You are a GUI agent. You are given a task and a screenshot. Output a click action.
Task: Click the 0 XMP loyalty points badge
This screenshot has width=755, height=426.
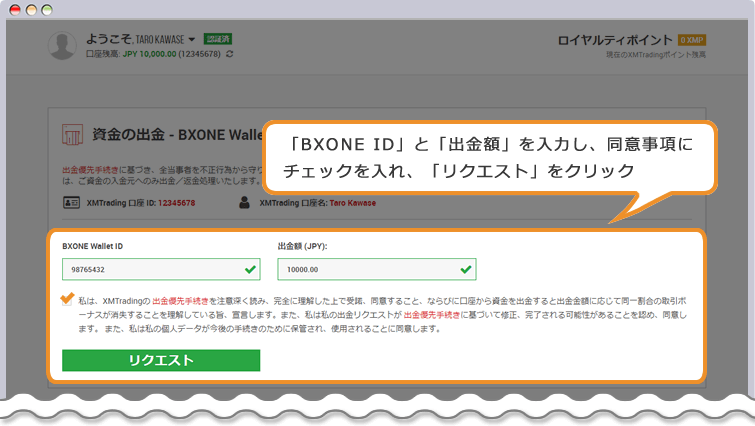coord(692,40)
